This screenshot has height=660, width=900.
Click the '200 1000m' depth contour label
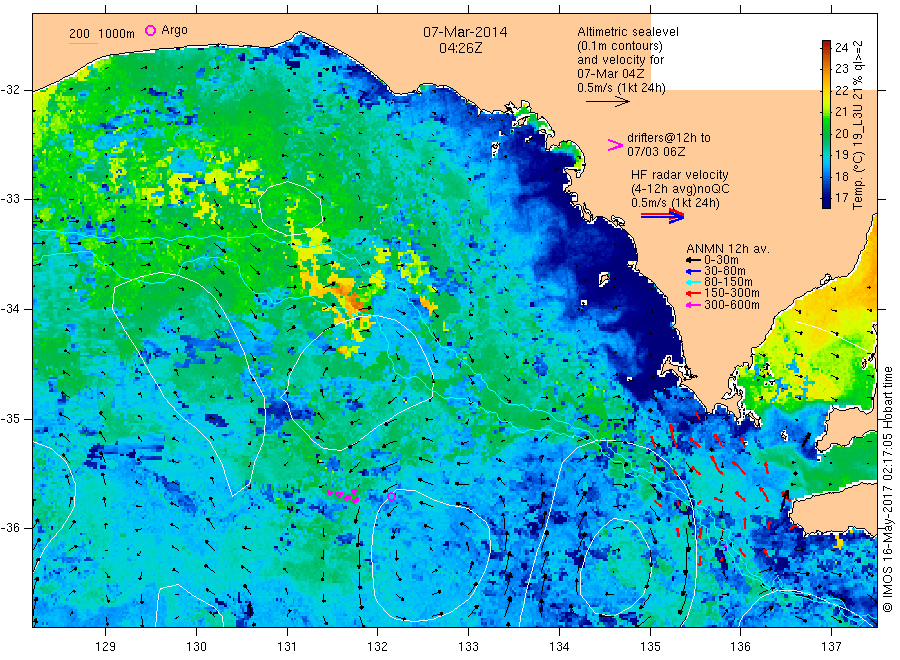102,34
